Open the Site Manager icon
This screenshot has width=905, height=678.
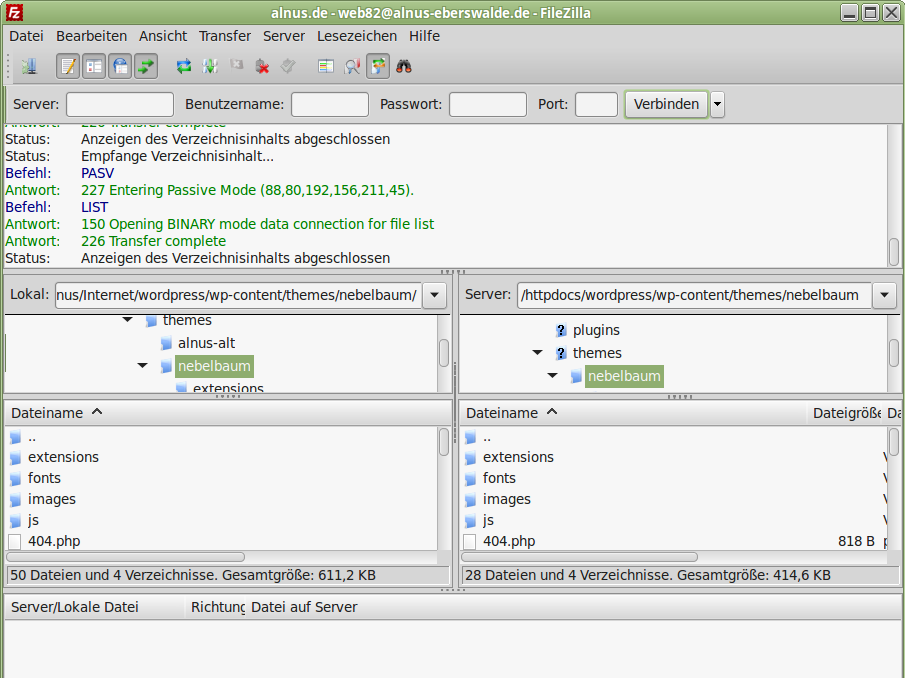[29, 66]
